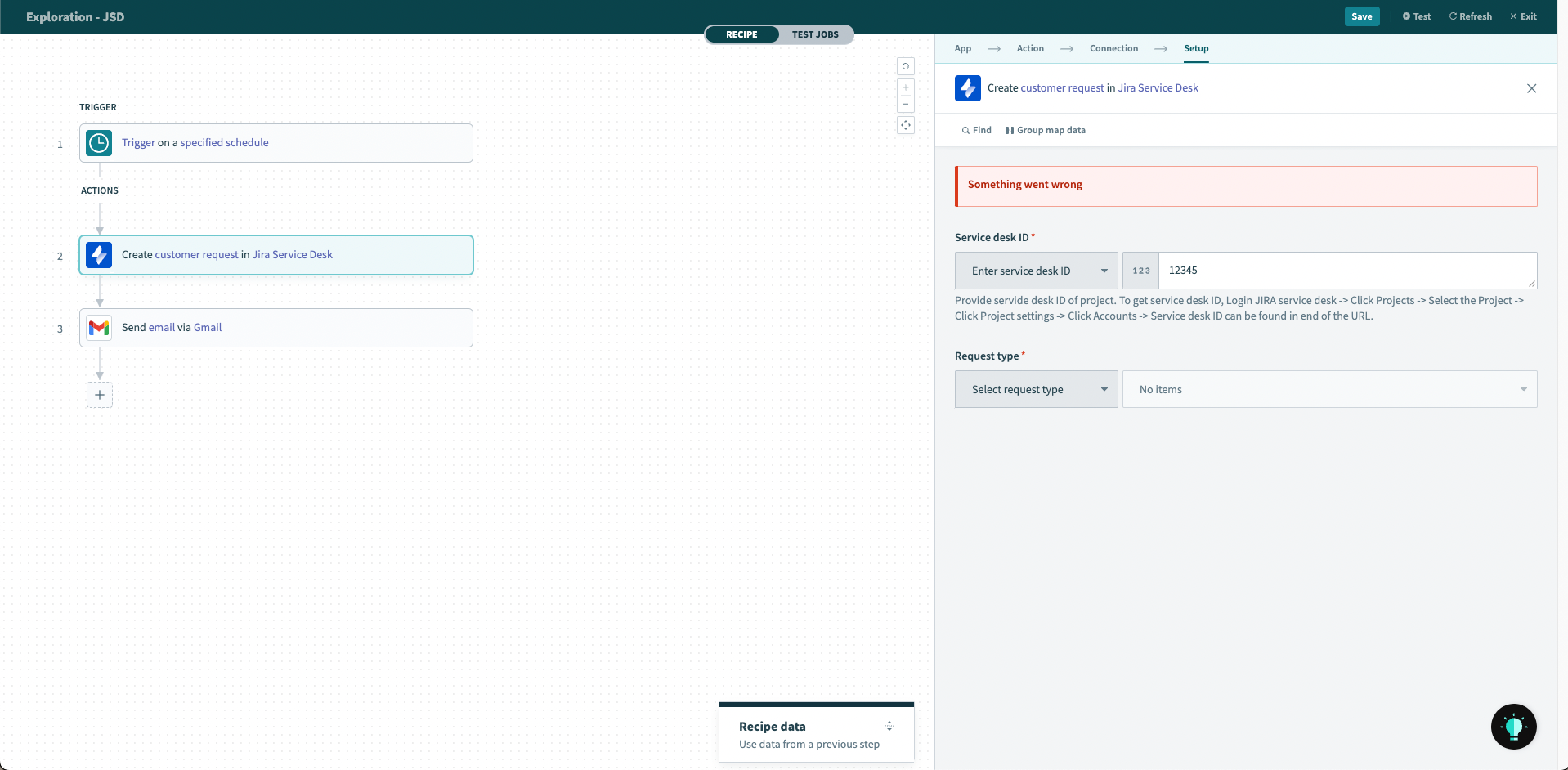Click the canvas zoom in icon
This screenshot has height=770, width=1568.
pos(906,87)
